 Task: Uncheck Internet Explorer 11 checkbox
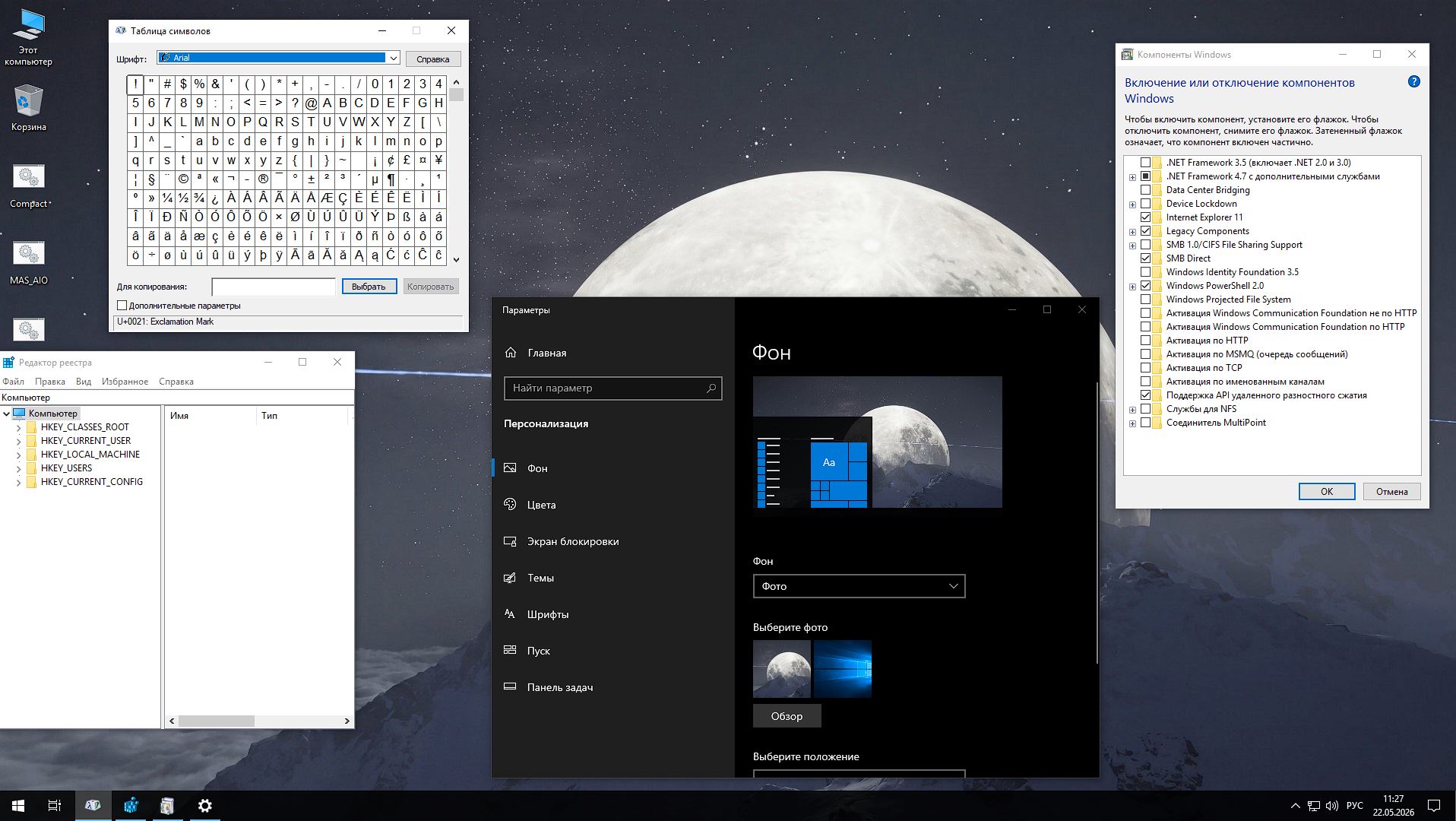(1145, 217)
